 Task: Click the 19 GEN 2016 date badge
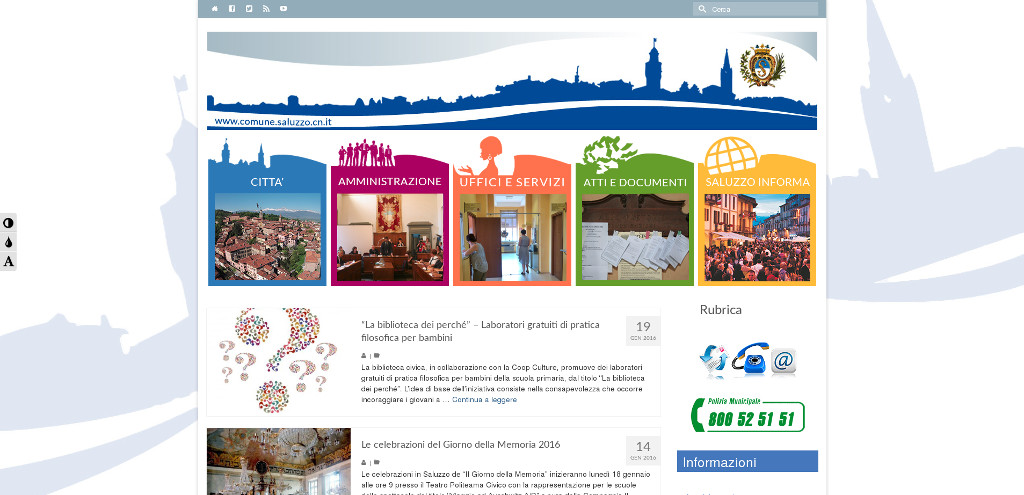643,331
